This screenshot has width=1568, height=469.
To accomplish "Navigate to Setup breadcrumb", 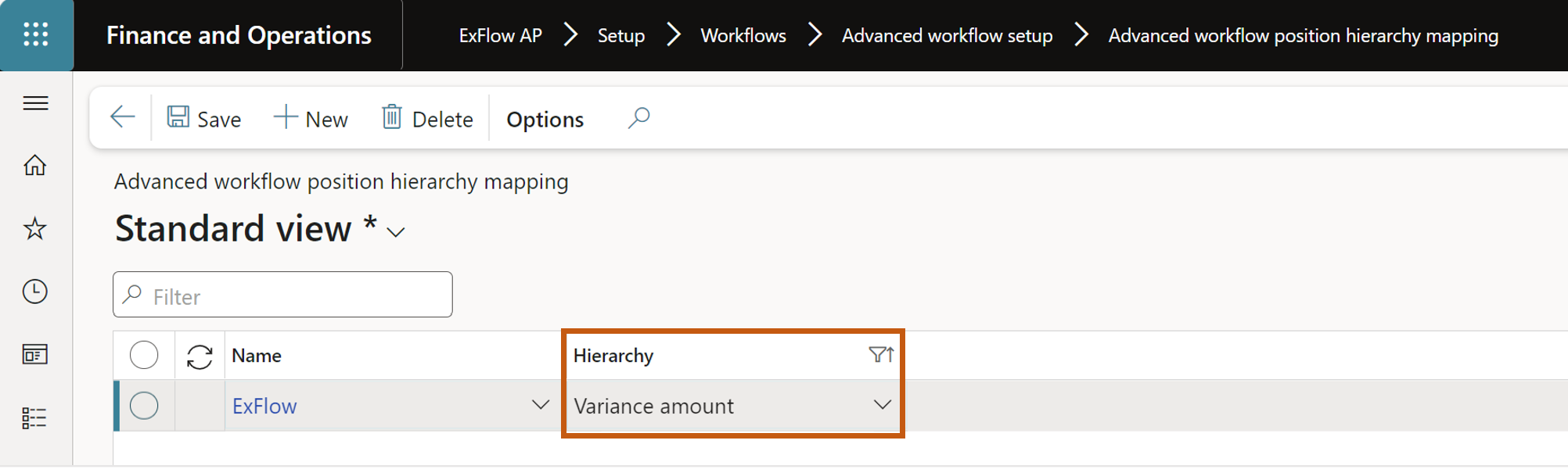I will click(x=621, y=36).
